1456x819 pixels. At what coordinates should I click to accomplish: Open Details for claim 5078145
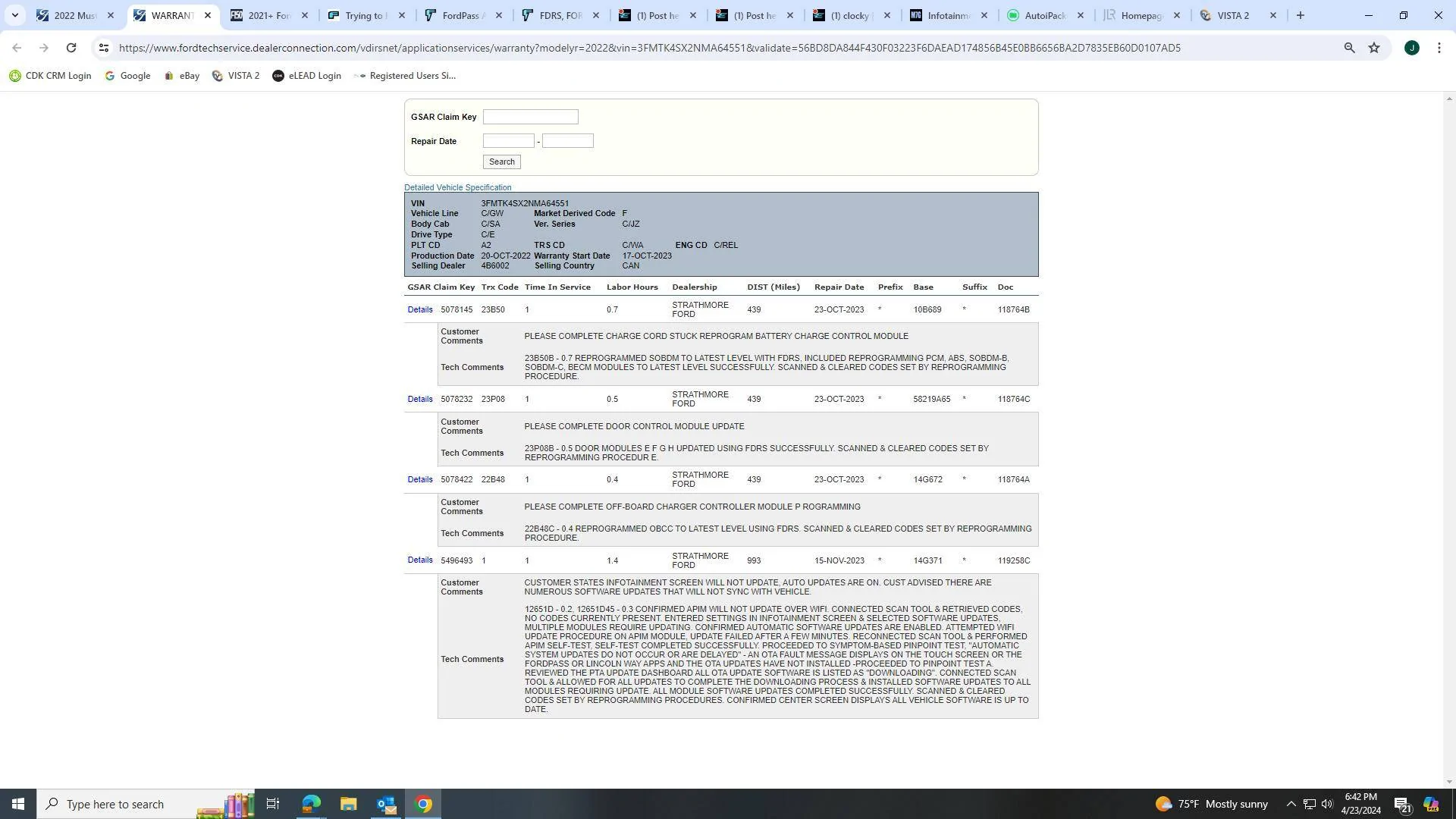click(419, 309)
